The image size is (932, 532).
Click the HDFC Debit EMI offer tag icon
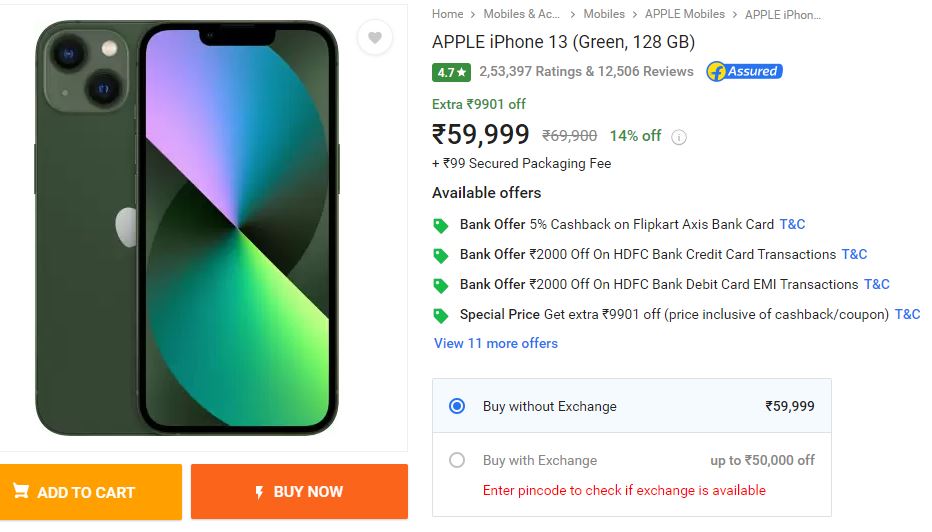pos(440,286)
